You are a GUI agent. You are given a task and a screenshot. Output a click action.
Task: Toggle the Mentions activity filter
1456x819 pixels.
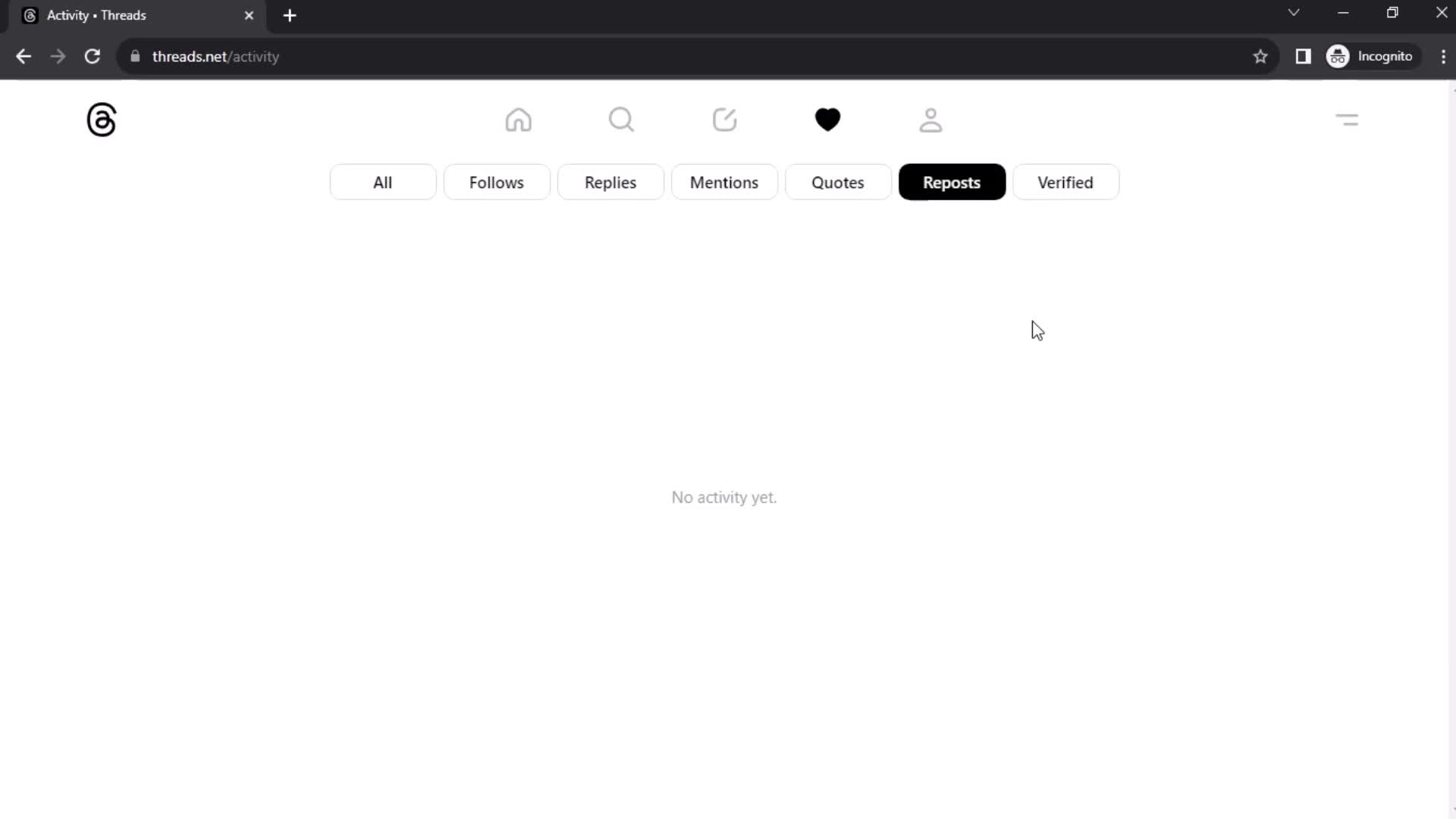pos(723,182)
